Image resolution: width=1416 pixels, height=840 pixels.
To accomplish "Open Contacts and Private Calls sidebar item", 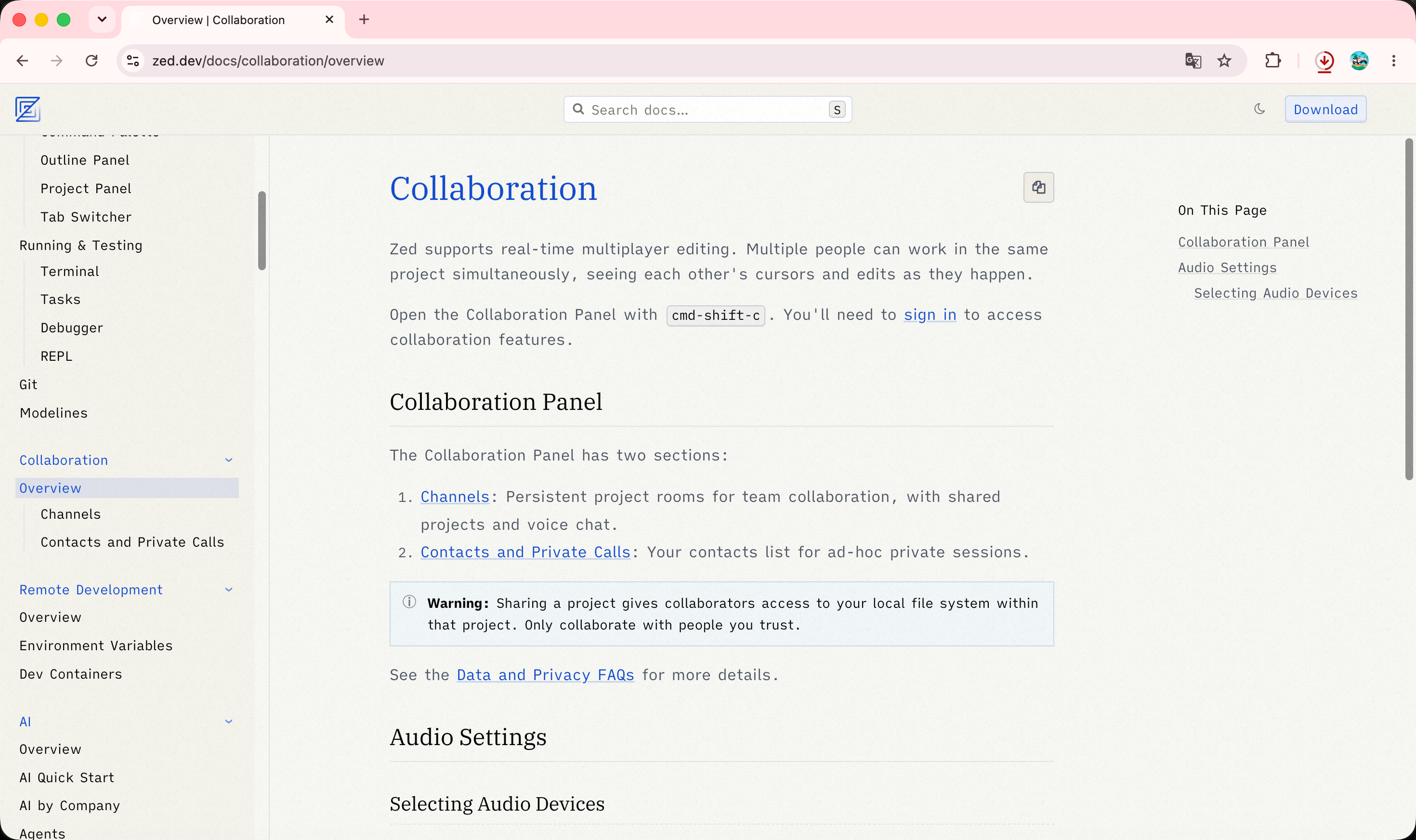I will click(x=132, y=542).
